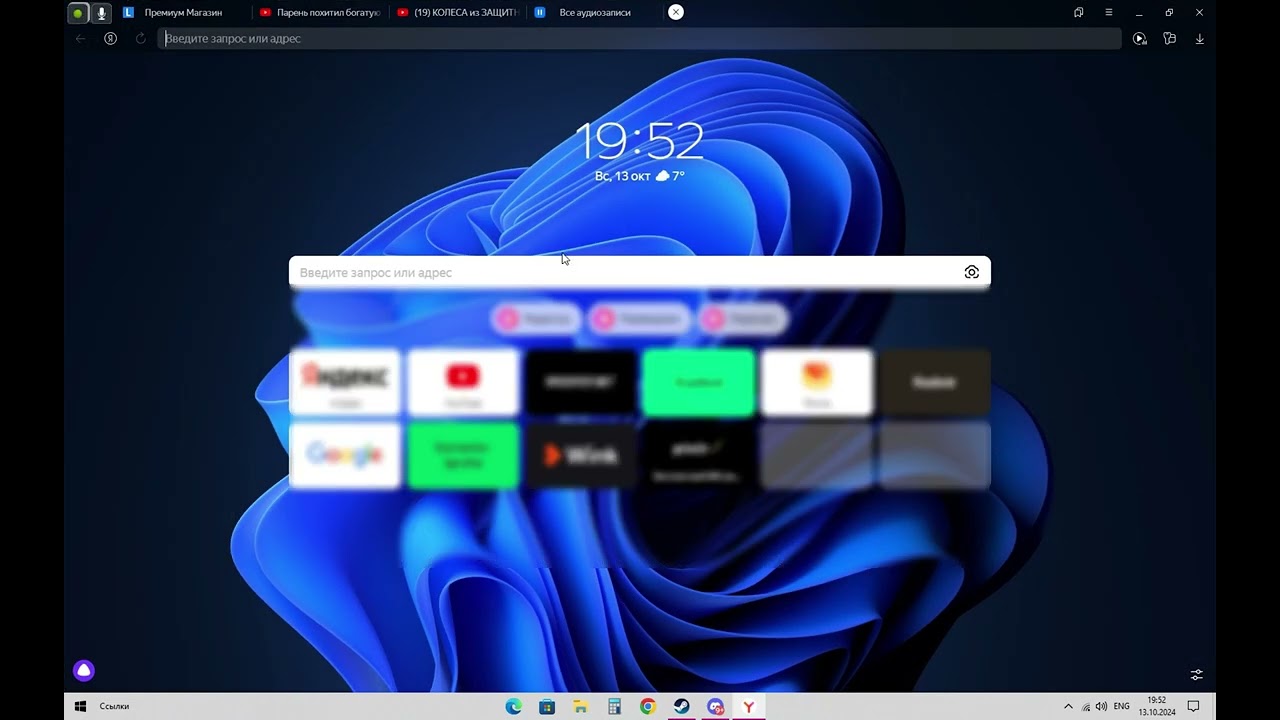Open File Explorer folder icon
The image size is (1280, 720).
coord(580,707)
